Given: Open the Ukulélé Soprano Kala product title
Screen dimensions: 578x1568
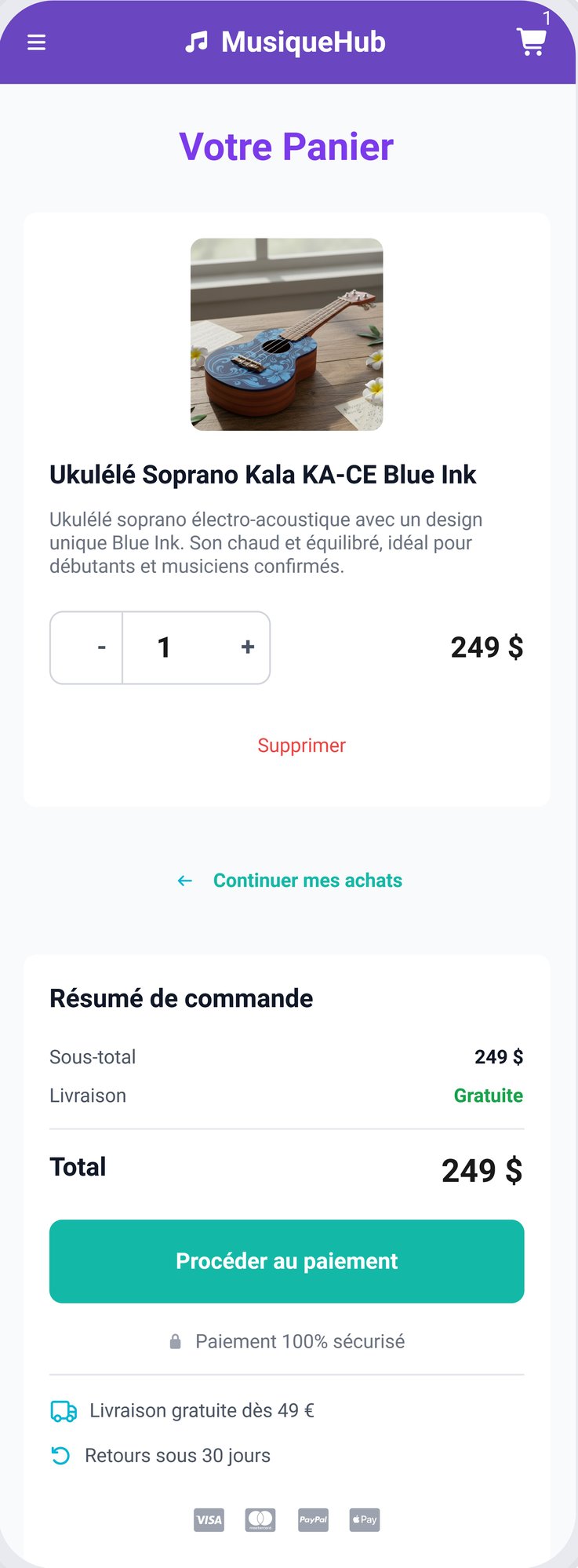Looking at the screenshot, I should click(263, 475).
